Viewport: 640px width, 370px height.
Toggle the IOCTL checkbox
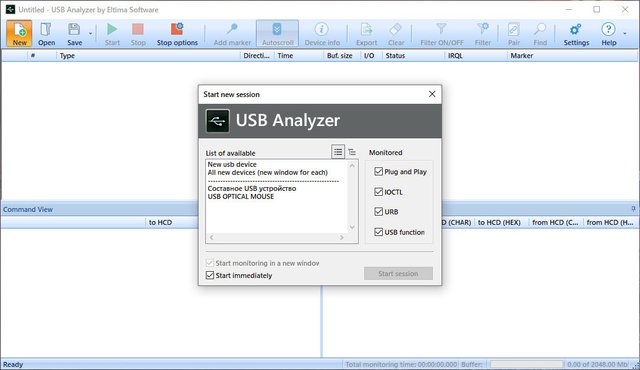point(378,192)
